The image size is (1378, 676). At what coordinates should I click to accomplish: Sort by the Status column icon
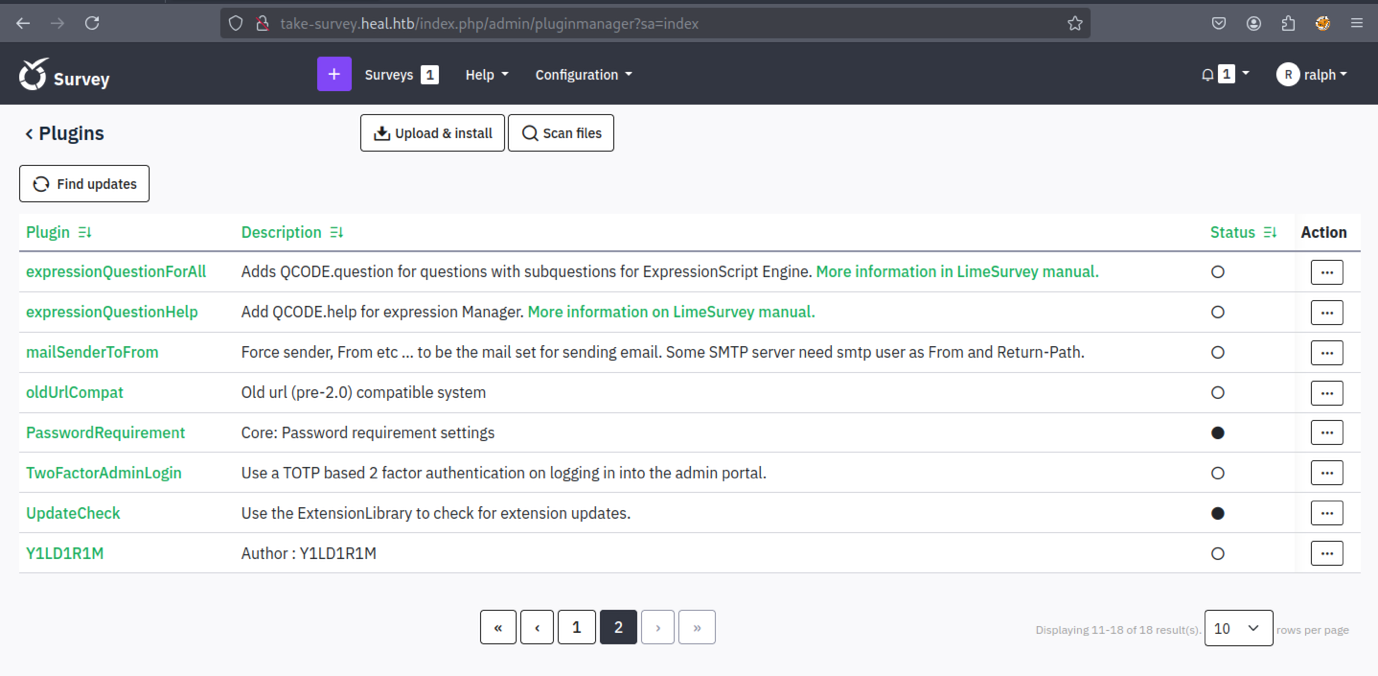click(x=1270, y=232)
